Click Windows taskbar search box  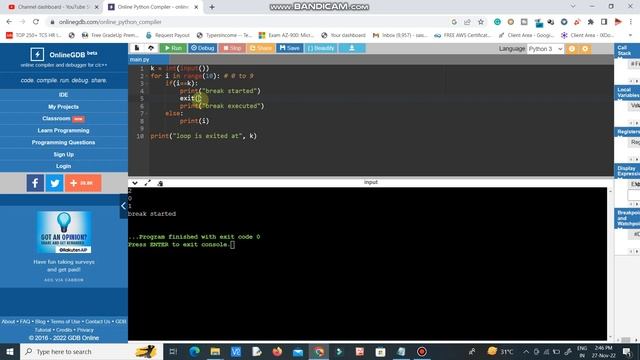(x=91, y=351)
